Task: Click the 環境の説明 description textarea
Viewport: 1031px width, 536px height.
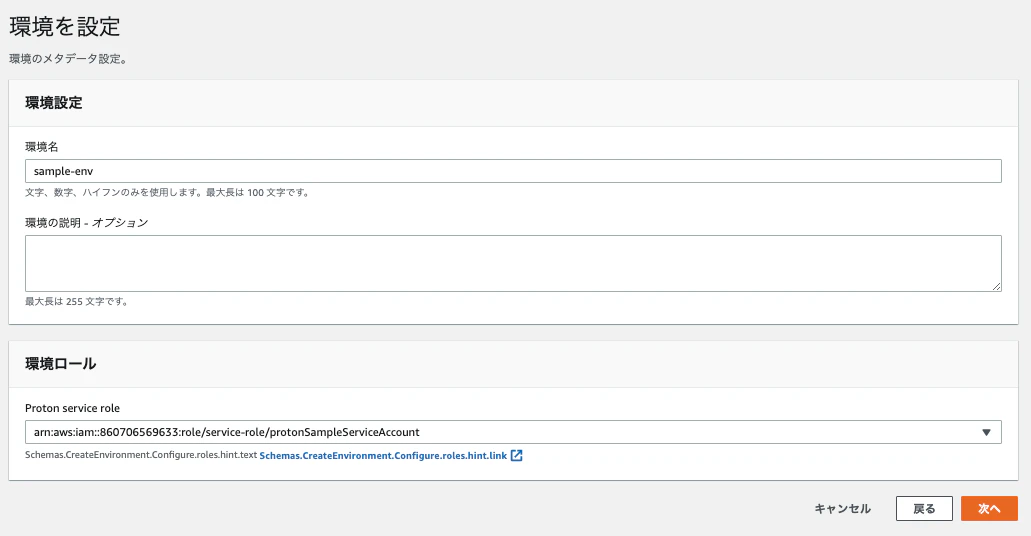Action: (x=513, y=263)
